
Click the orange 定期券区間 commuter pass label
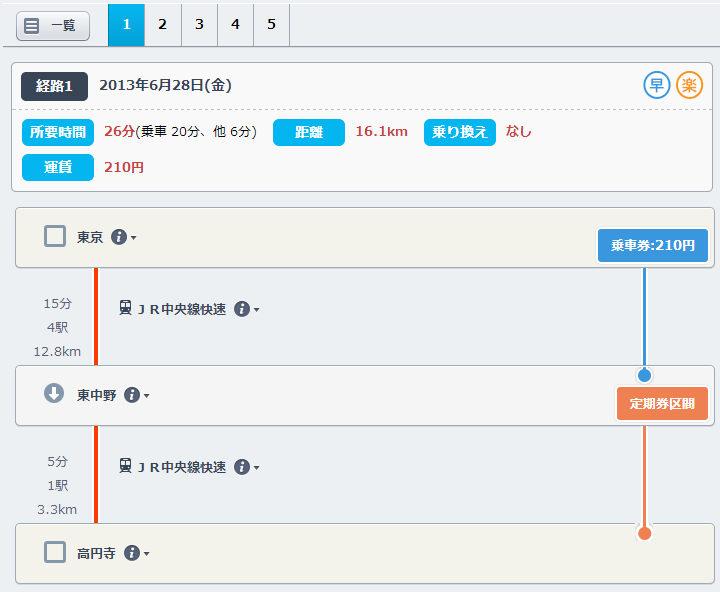(662, 404)
